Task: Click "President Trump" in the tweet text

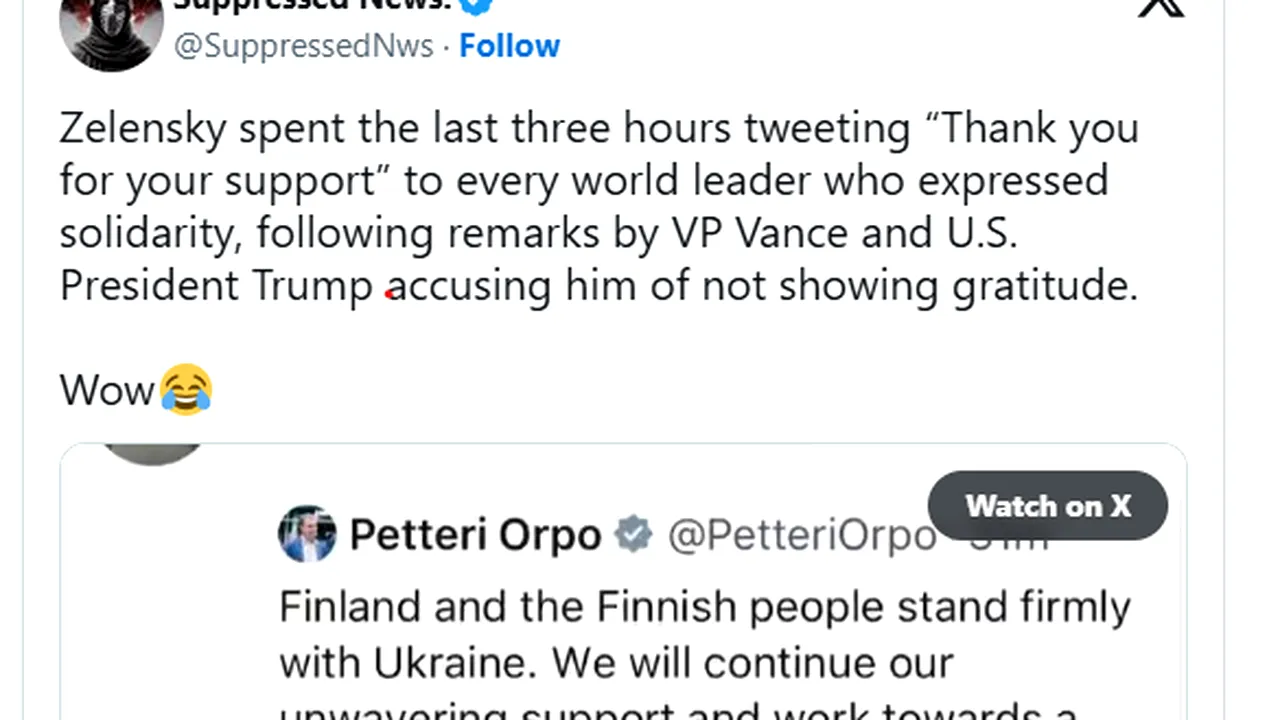Action: tap(216, 285)
